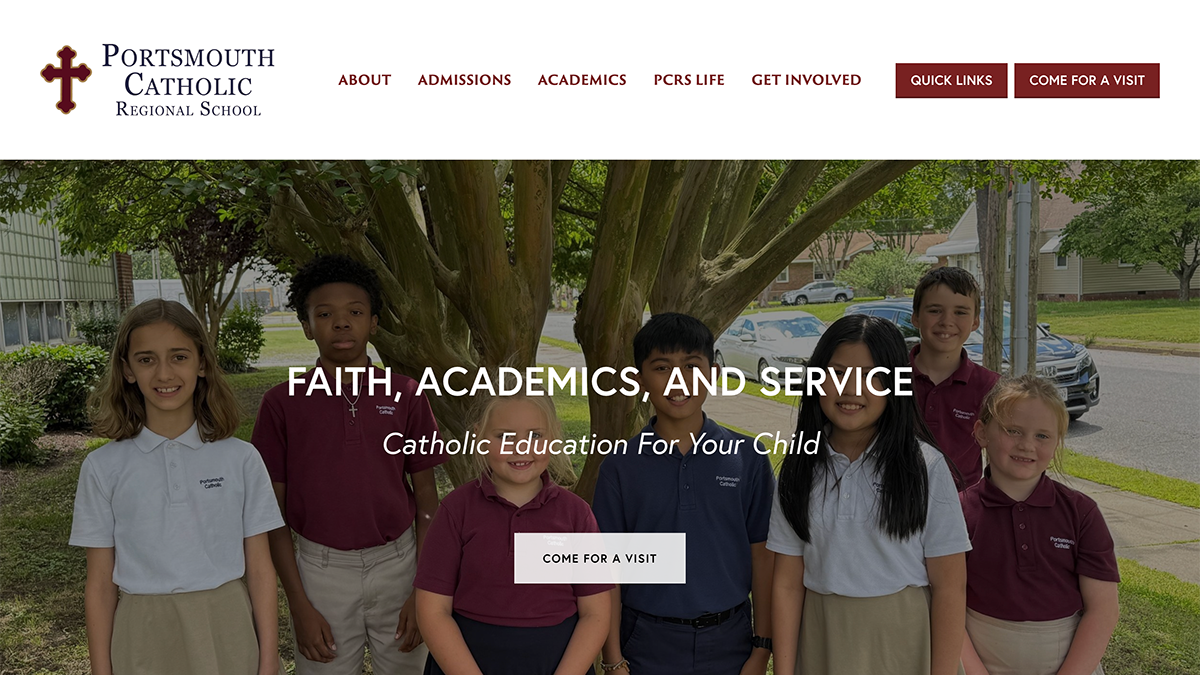1200x675 pixels.
Task: Click the word Regional School in the logo
Action: point(188,109)
